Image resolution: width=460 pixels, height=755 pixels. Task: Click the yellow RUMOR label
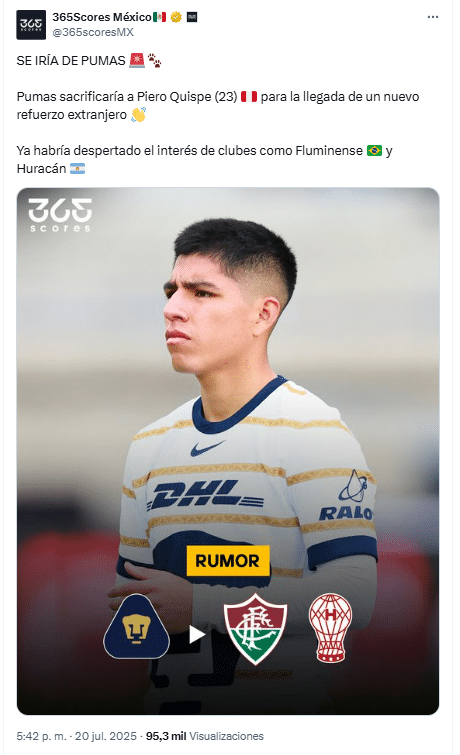tap(227, 560)
